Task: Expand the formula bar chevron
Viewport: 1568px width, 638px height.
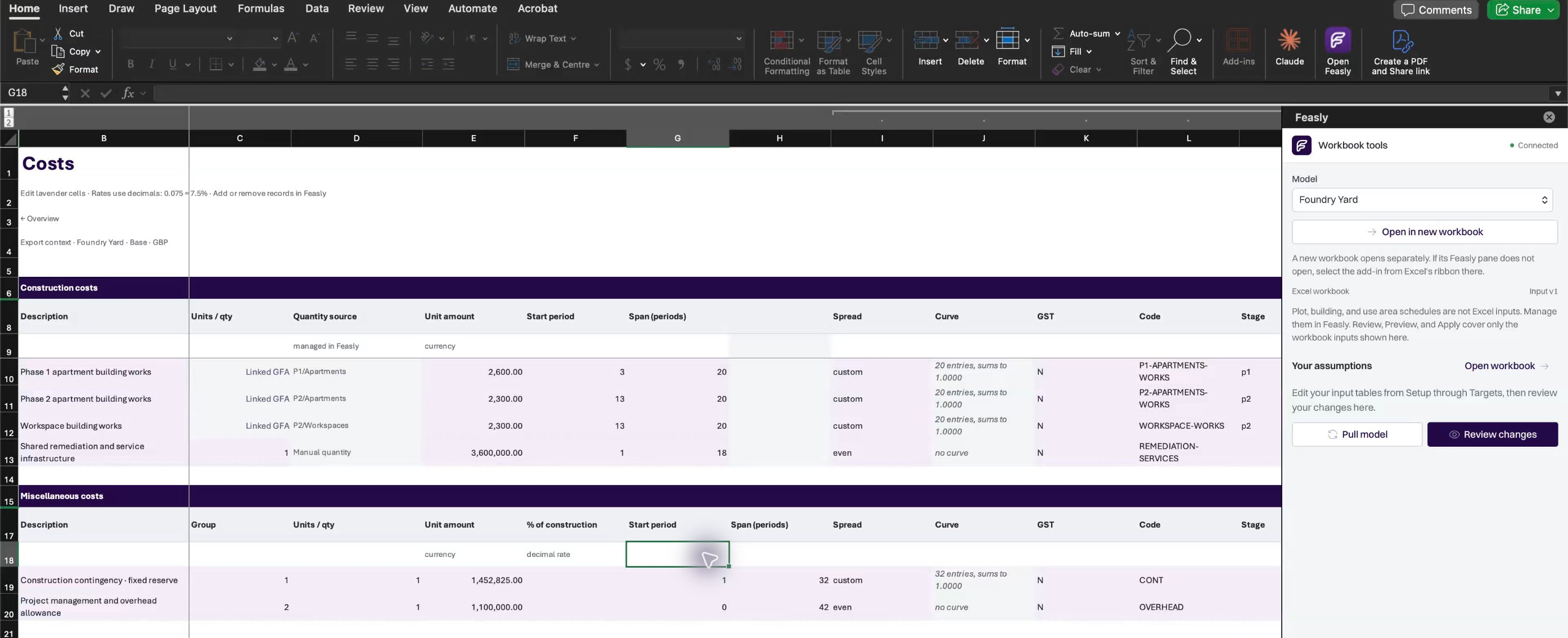Action: [1557, 93]
